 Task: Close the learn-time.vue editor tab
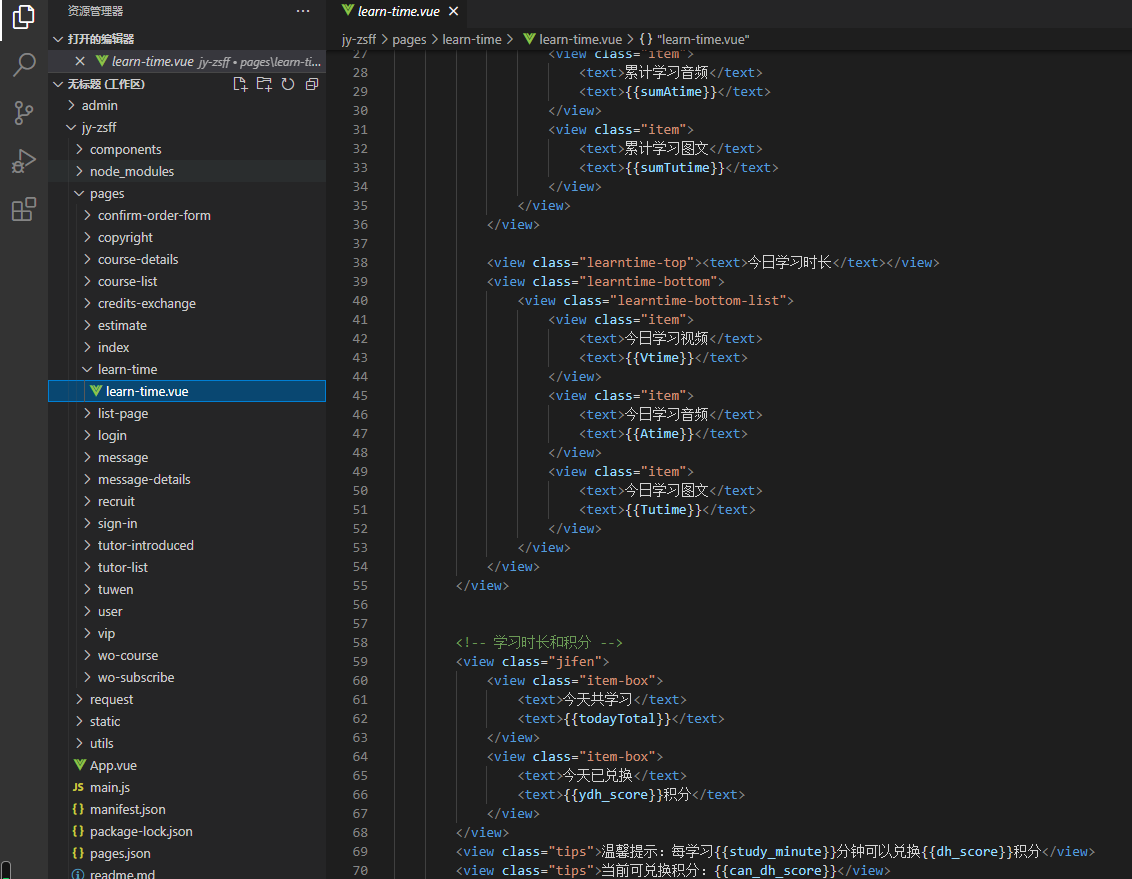(x=453, y=11)
